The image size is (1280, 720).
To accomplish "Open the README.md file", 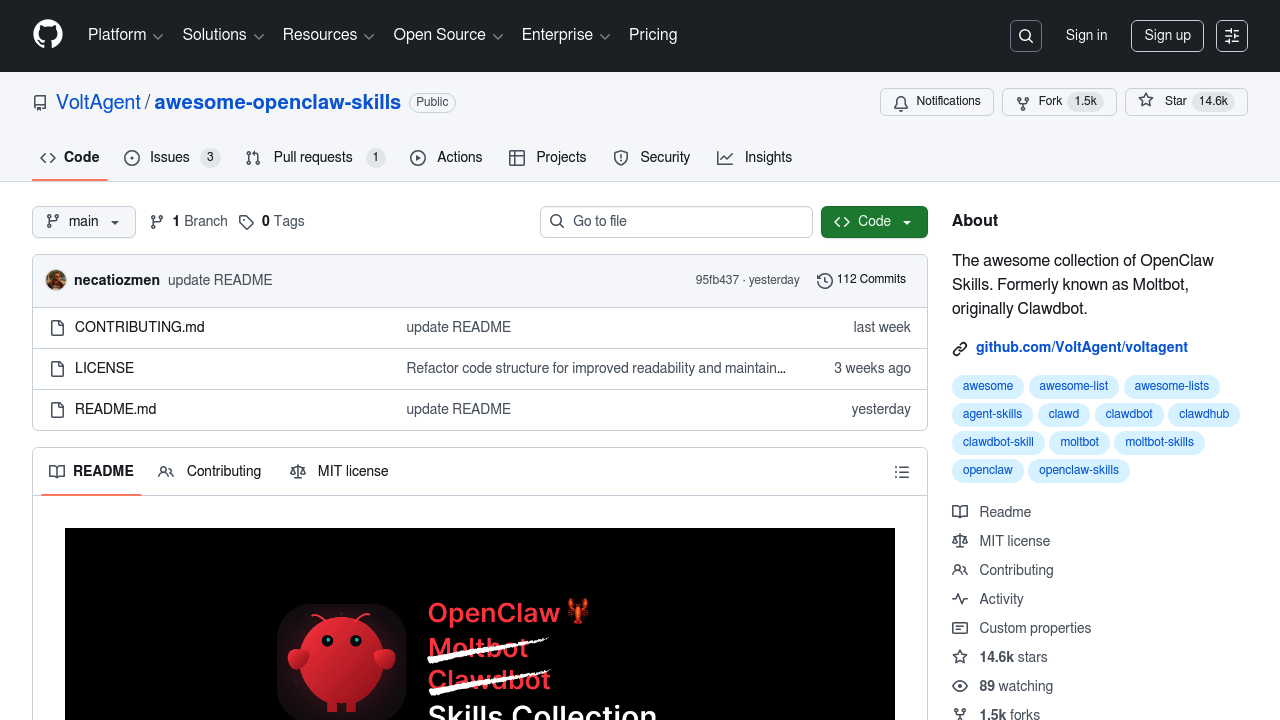I will click(116, 409).
